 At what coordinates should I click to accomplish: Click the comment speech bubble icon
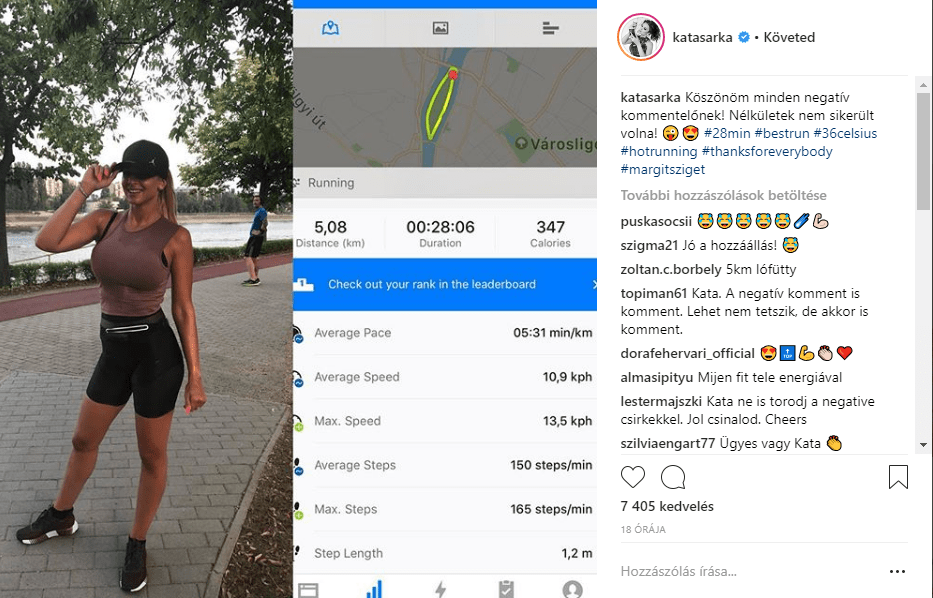pyautogui.click(x=673, y=477)
